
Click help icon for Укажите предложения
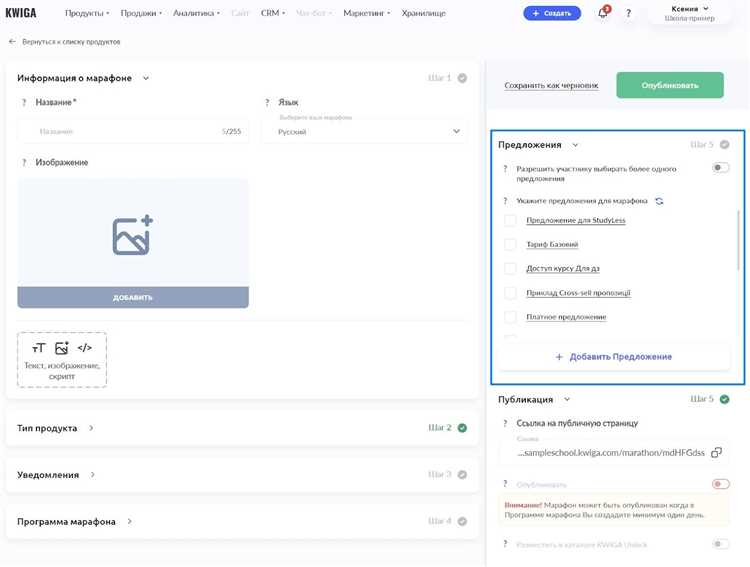505,201
